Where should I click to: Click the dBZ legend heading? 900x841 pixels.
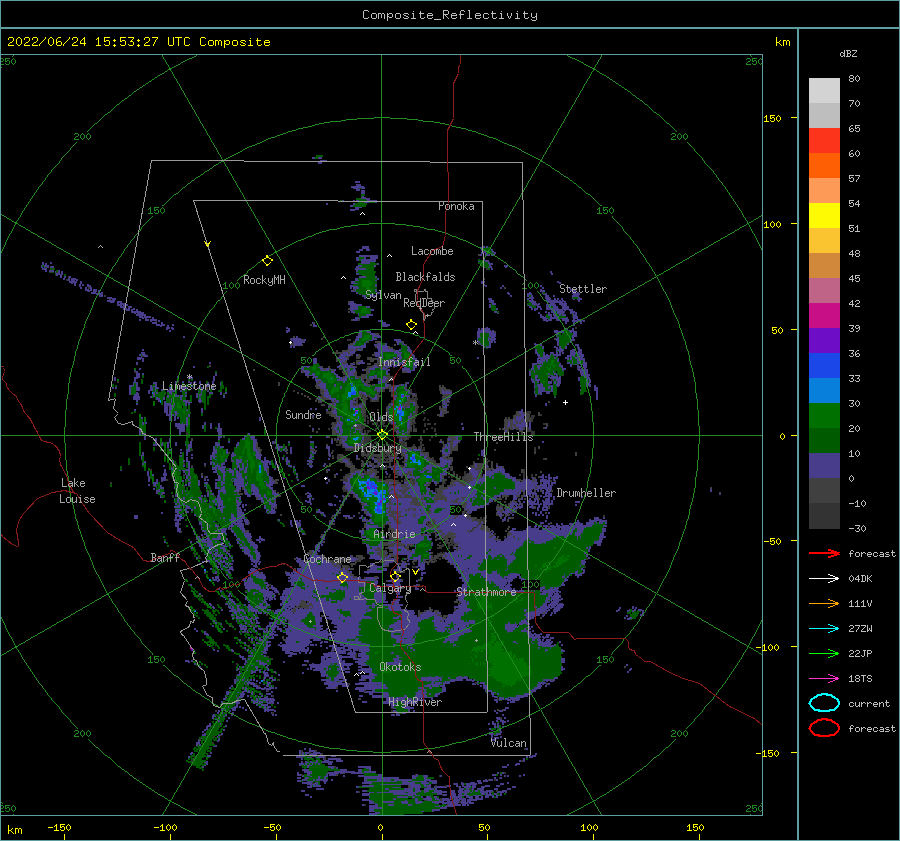(x=848, y=53)
